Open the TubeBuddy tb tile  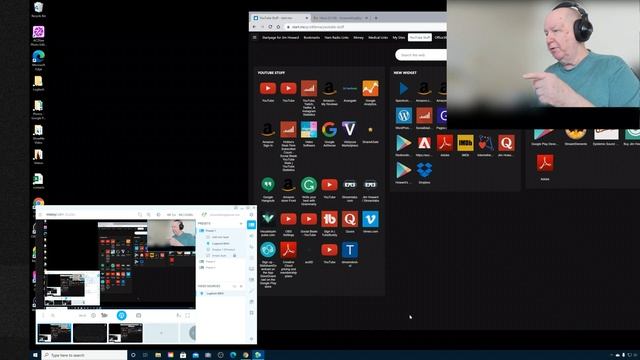[x=329, y=219]
